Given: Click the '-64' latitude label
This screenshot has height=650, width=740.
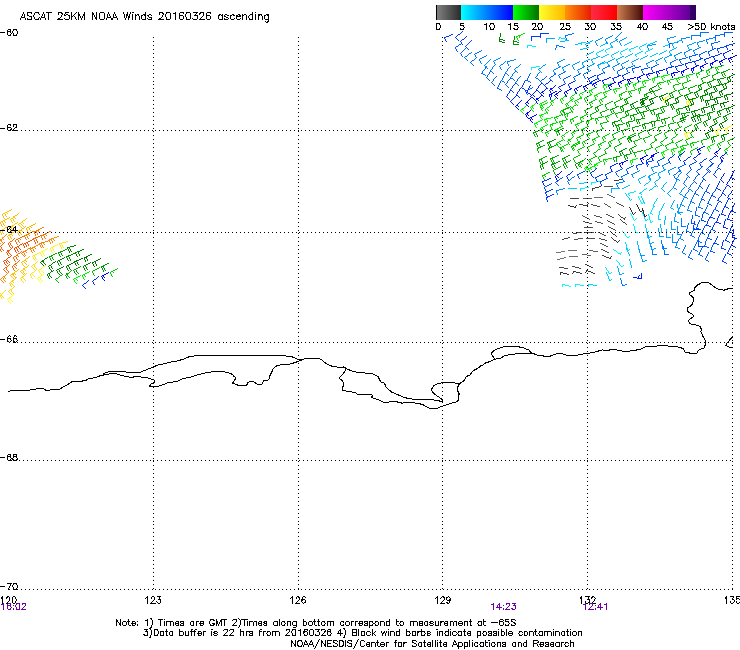Looking at the screenshot, I should 9,230.
